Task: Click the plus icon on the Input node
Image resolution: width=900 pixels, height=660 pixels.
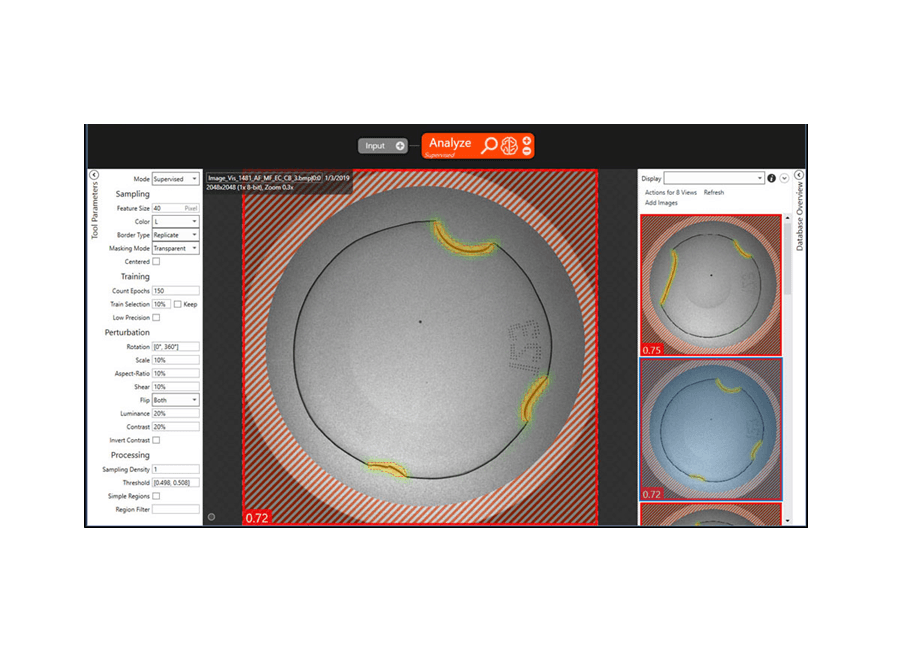Action: point(400,146)
